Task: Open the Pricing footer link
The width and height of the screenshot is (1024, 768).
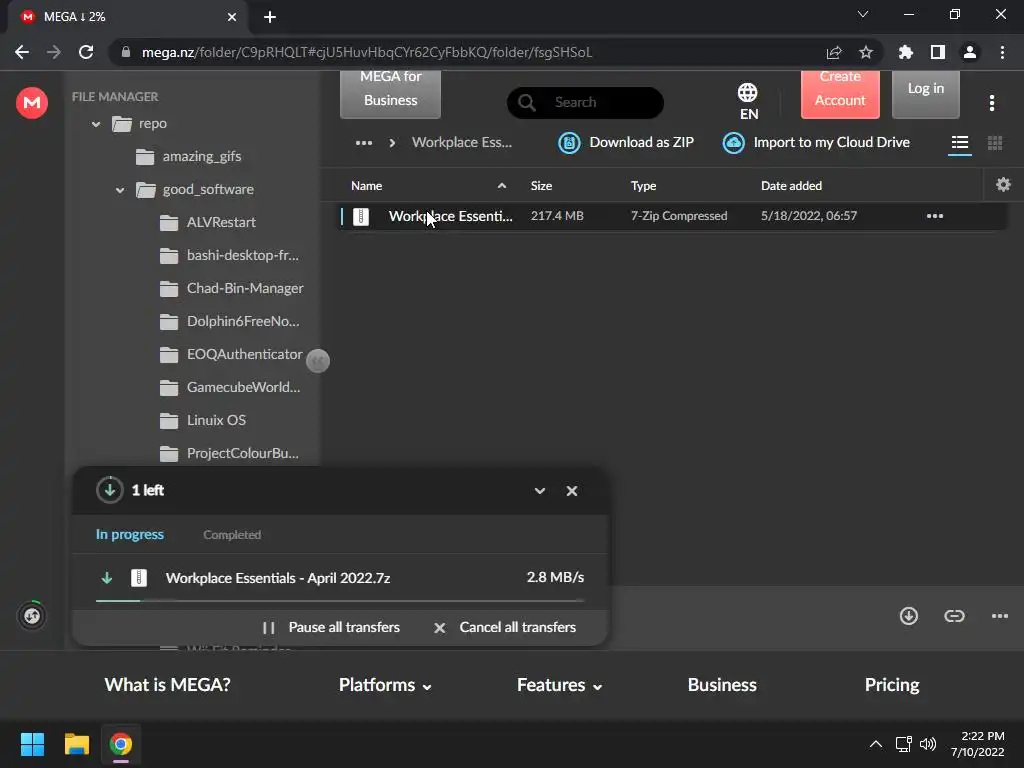Action: point(891,684)
